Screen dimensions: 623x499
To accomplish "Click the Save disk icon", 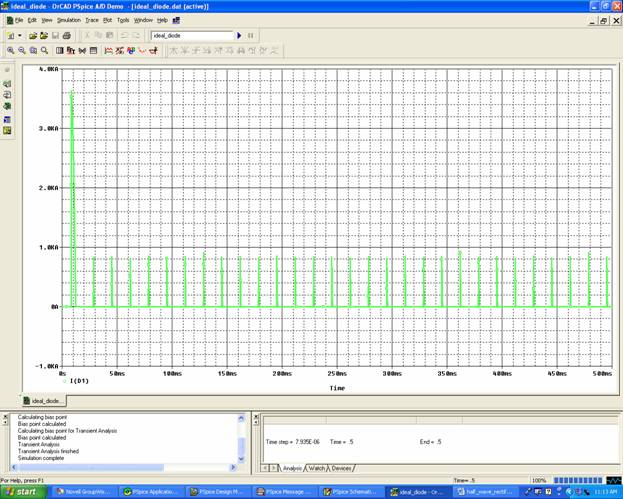I will tap(56, 36).
